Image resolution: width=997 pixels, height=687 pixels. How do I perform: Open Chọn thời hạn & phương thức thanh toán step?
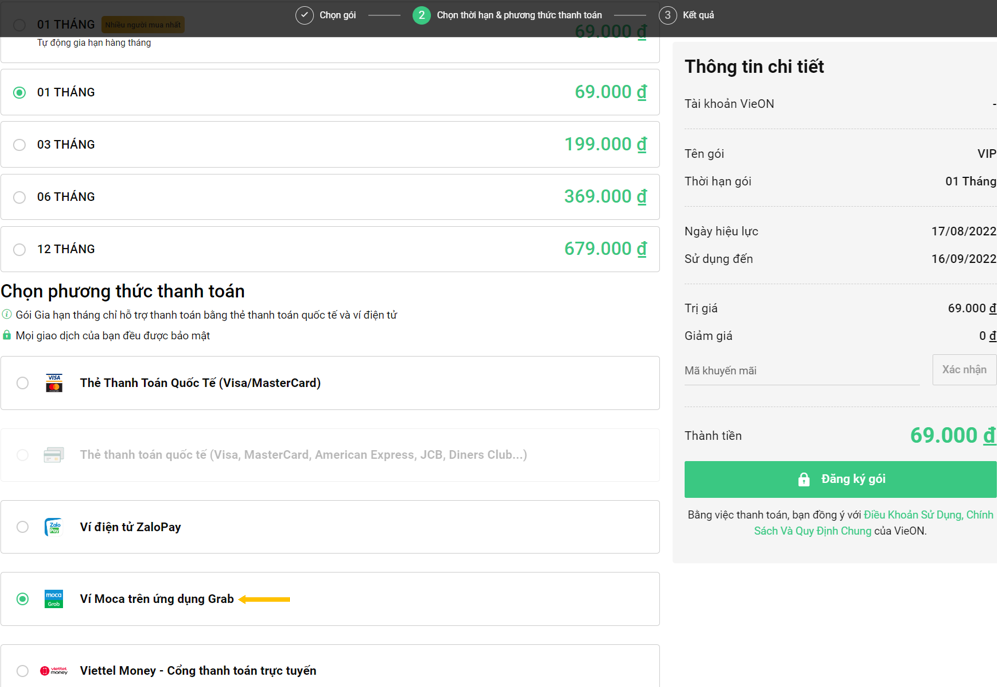pyautogui.click(x=519, y=15)
